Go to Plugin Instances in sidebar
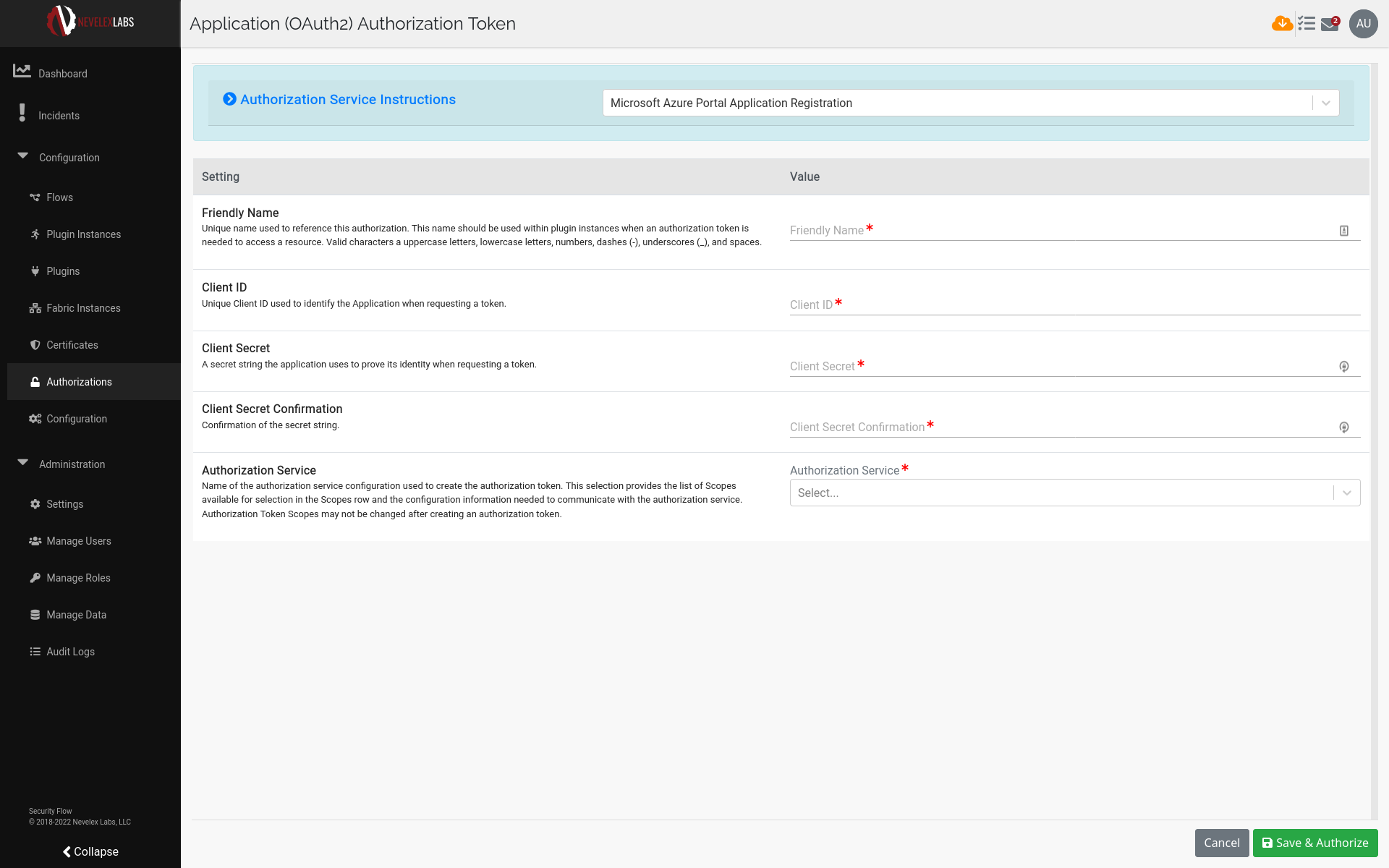1389x868 pixels. [83, 234]
